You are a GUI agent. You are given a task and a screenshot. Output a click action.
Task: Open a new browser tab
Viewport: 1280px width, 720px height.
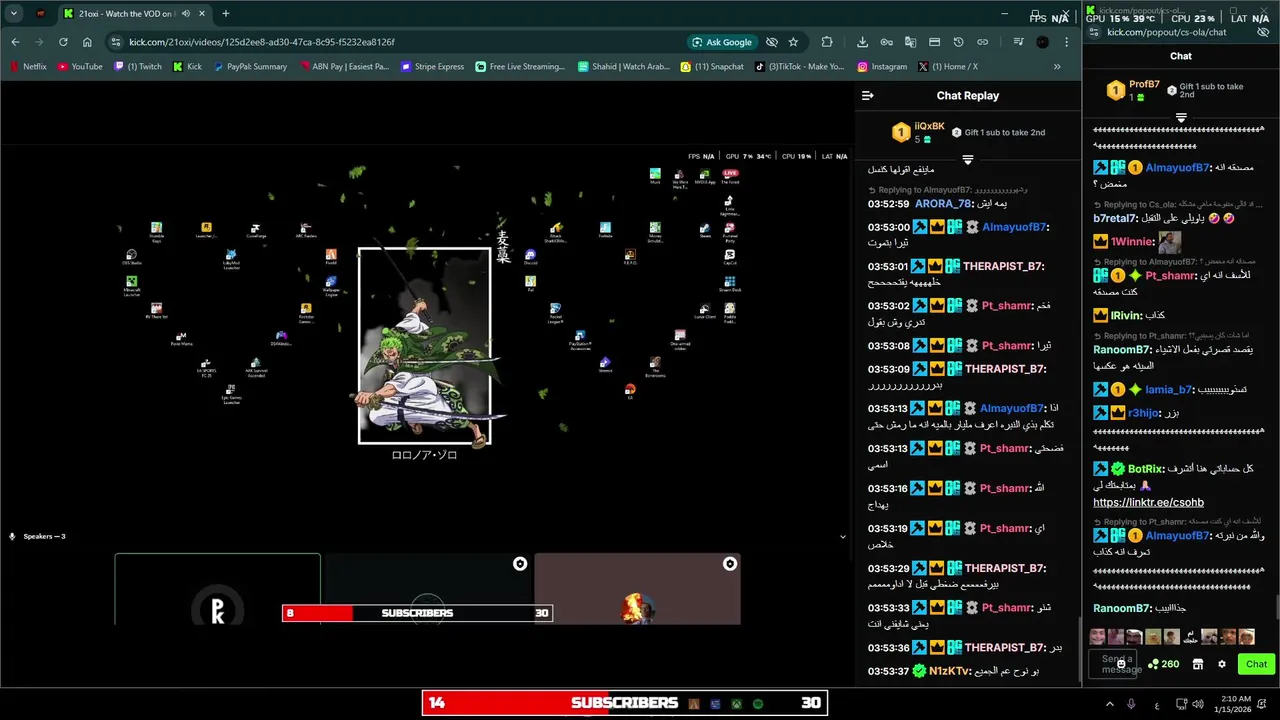pos(226,14)
